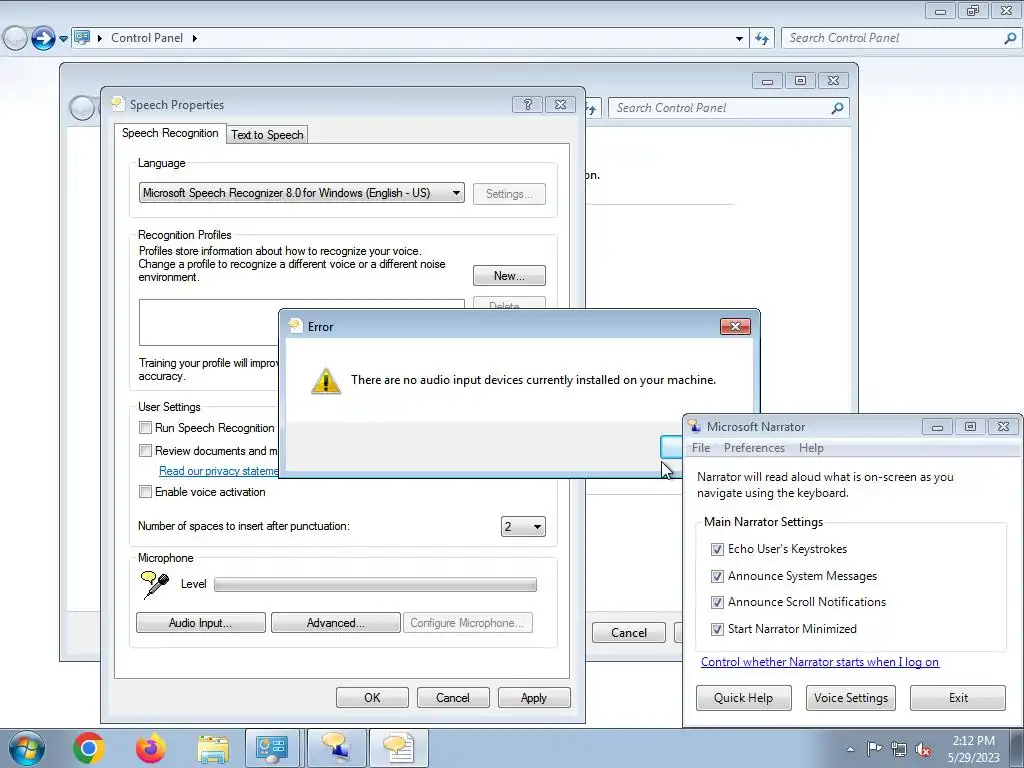The height and width of the screenshot is (768, 1024).
Task: Click the microphone Level bar
Action: pyautogui.click(x=376, y=584)
